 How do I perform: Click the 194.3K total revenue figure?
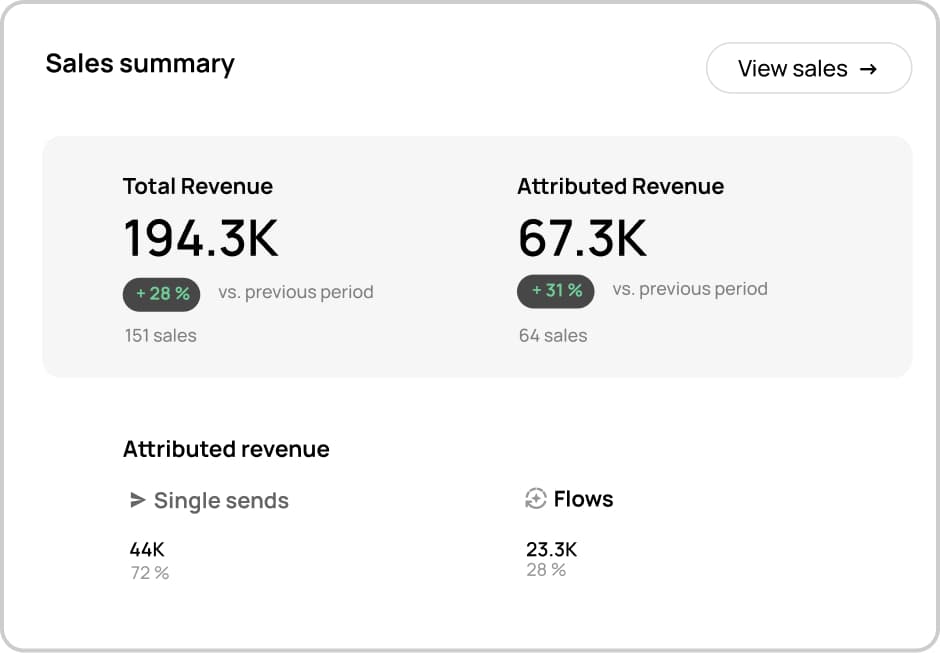pos(201,239)
